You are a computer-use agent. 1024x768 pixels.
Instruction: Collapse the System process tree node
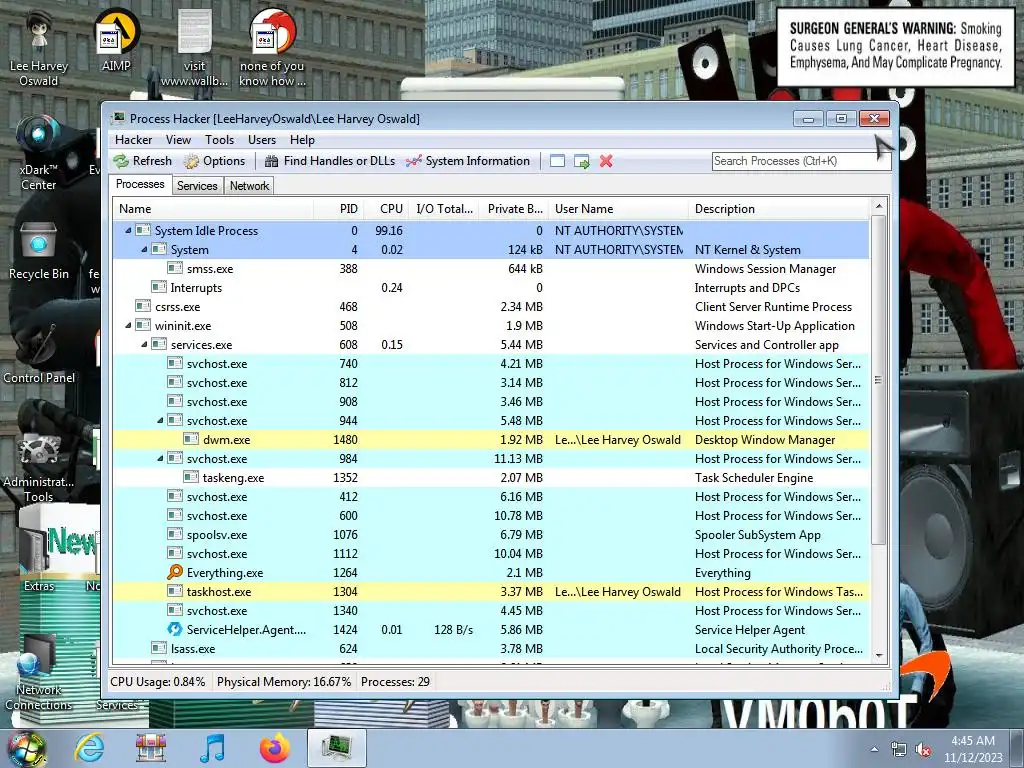pos(144,249)
